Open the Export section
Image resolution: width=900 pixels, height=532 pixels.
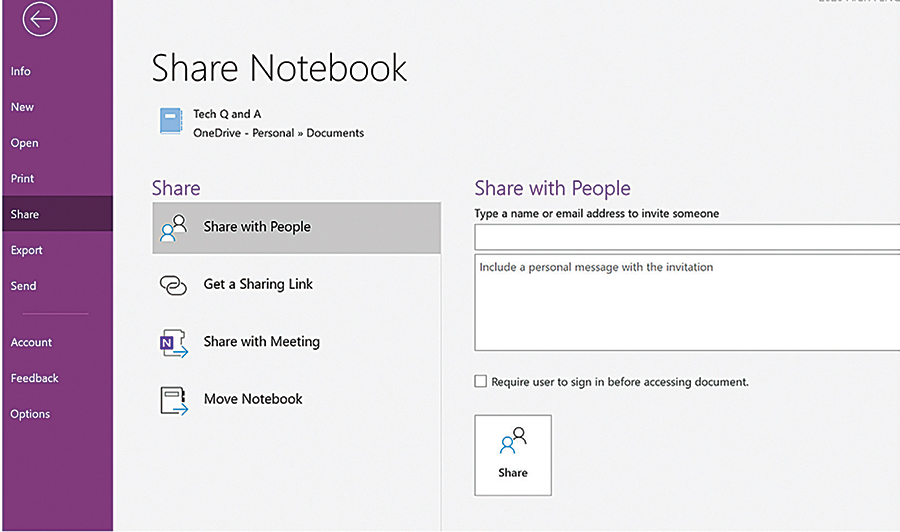coord(27,250)
